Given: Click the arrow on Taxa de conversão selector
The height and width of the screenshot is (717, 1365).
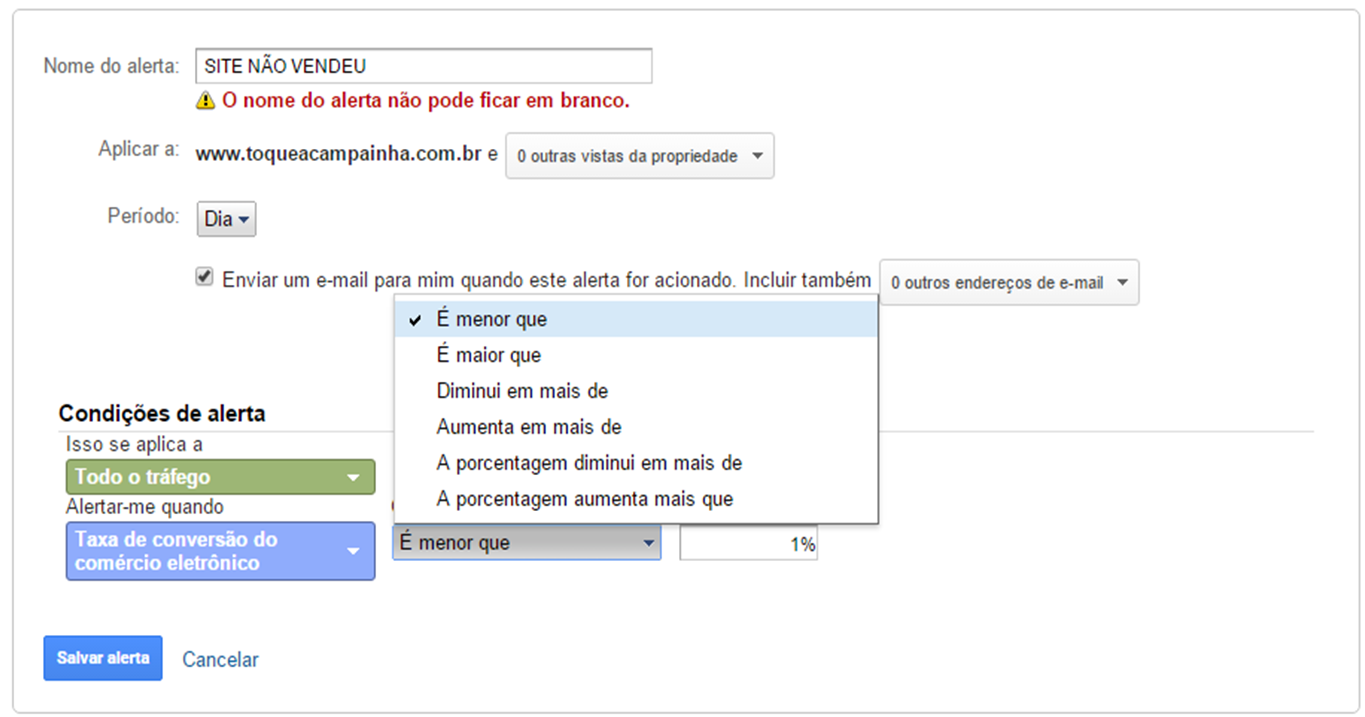Looking at the screenshot, I should pyautogui.click(x=355, y=551).
